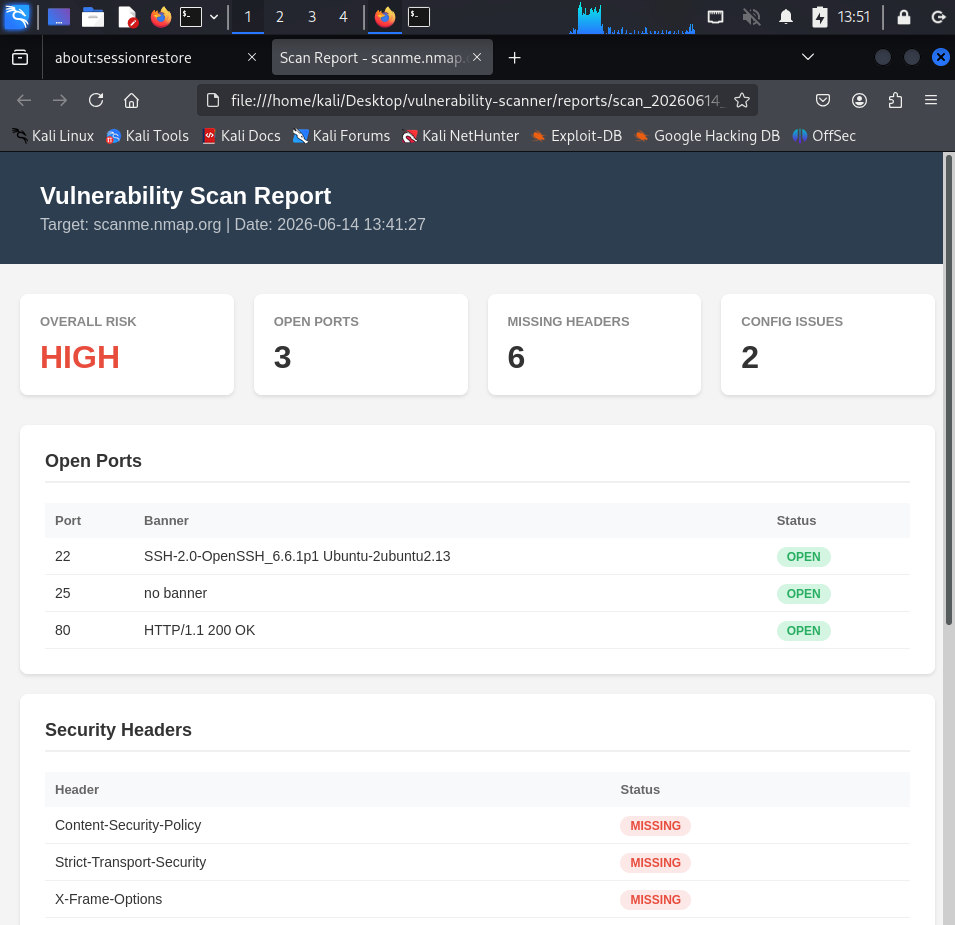Open Firefox View recent browsing icon
955x925 pixels.
pyautogui.click(x=20, y=57)
